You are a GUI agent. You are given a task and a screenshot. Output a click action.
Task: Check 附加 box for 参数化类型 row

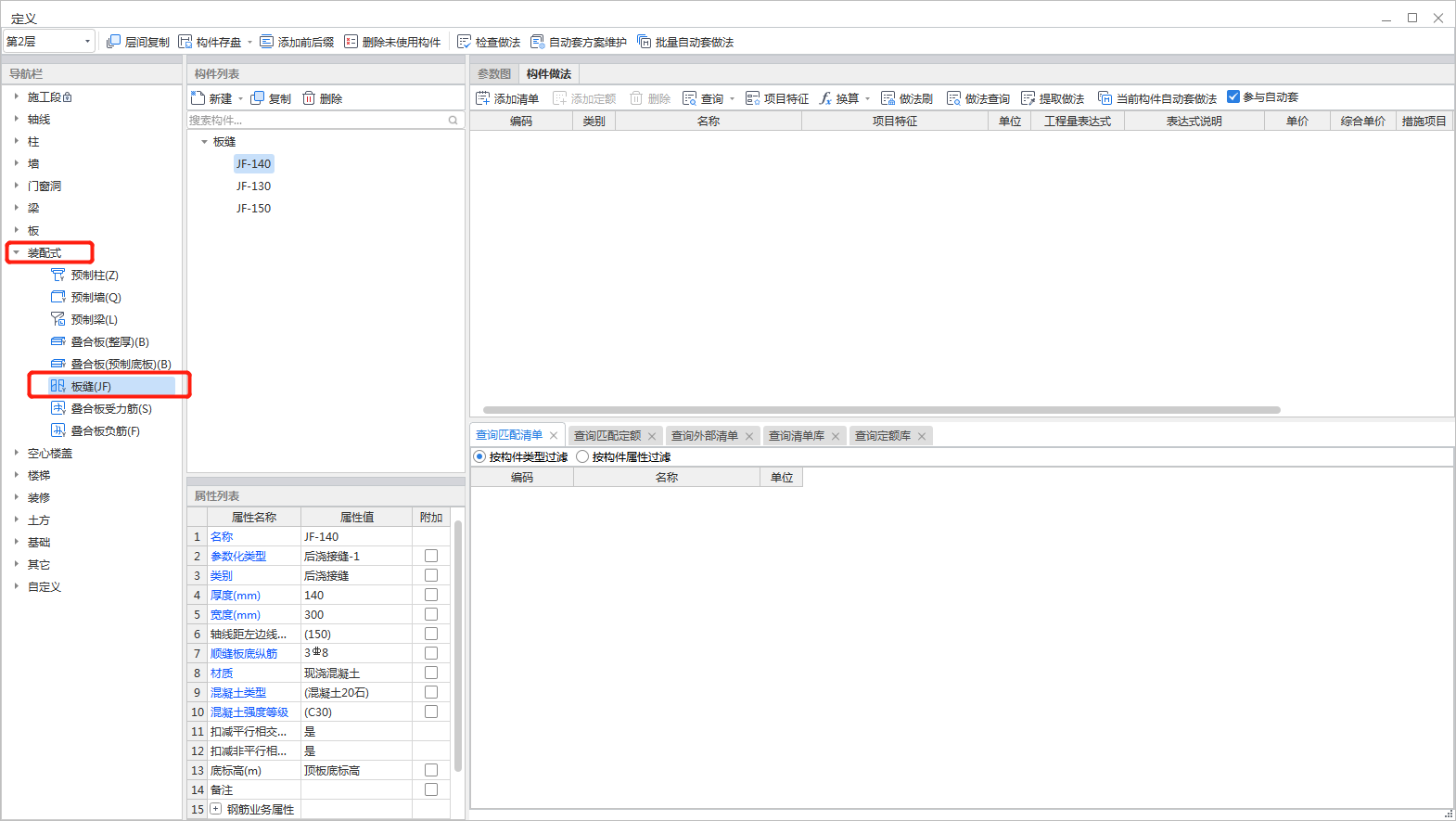pos(431,556)
